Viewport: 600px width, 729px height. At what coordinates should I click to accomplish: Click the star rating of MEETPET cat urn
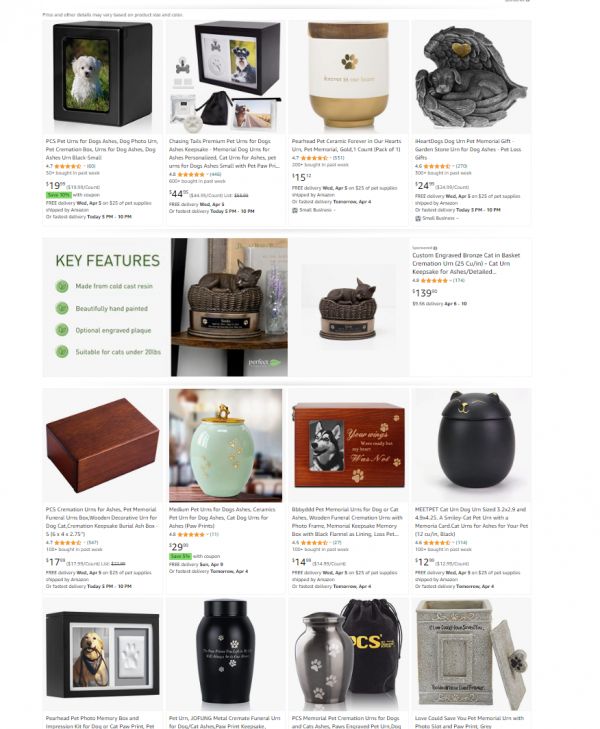pos(436,543)
